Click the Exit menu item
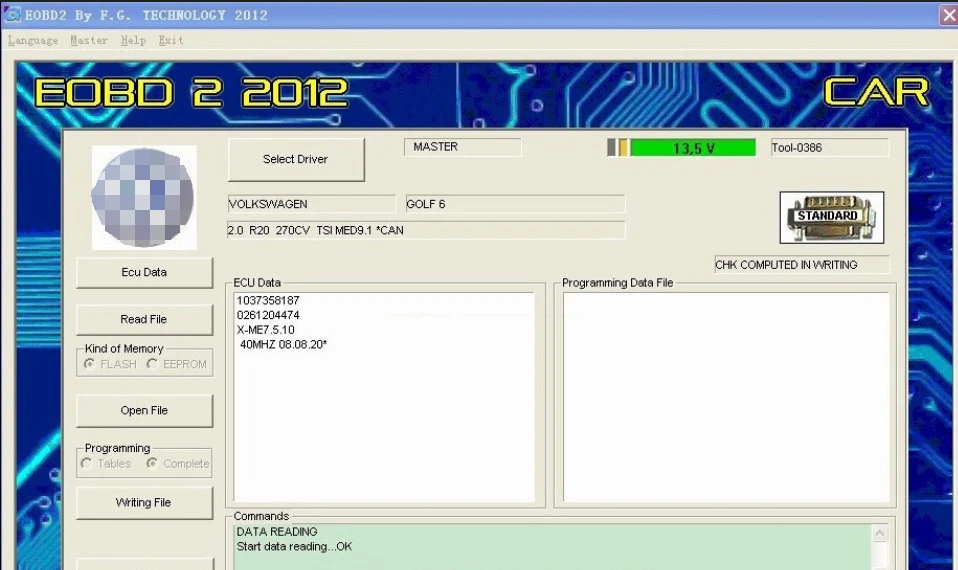The width and height of the screenshot is (958, 570). click(170, 40)
